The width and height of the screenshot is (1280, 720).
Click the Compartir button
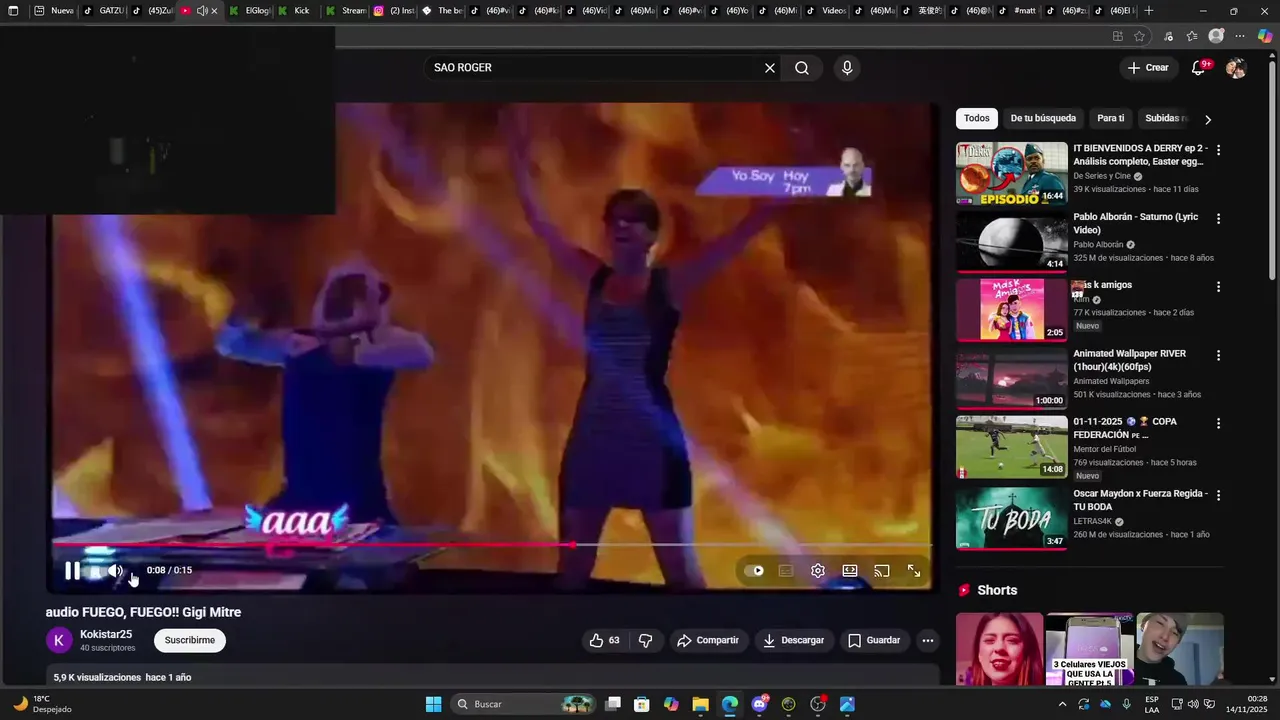pos(708,640)
